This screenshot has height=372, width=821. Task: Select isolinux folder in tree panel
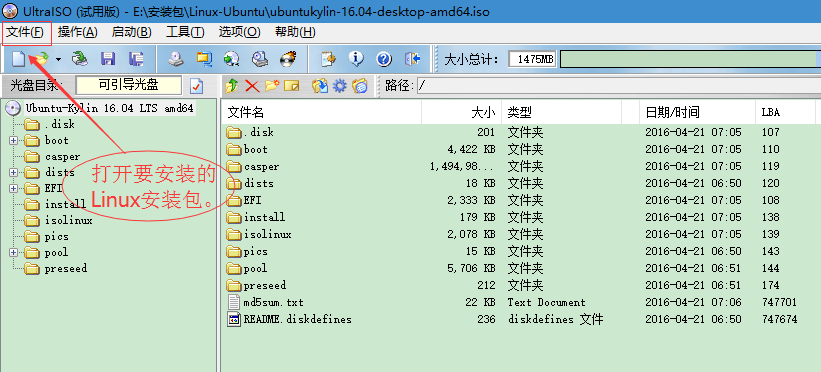click(69, 221)
